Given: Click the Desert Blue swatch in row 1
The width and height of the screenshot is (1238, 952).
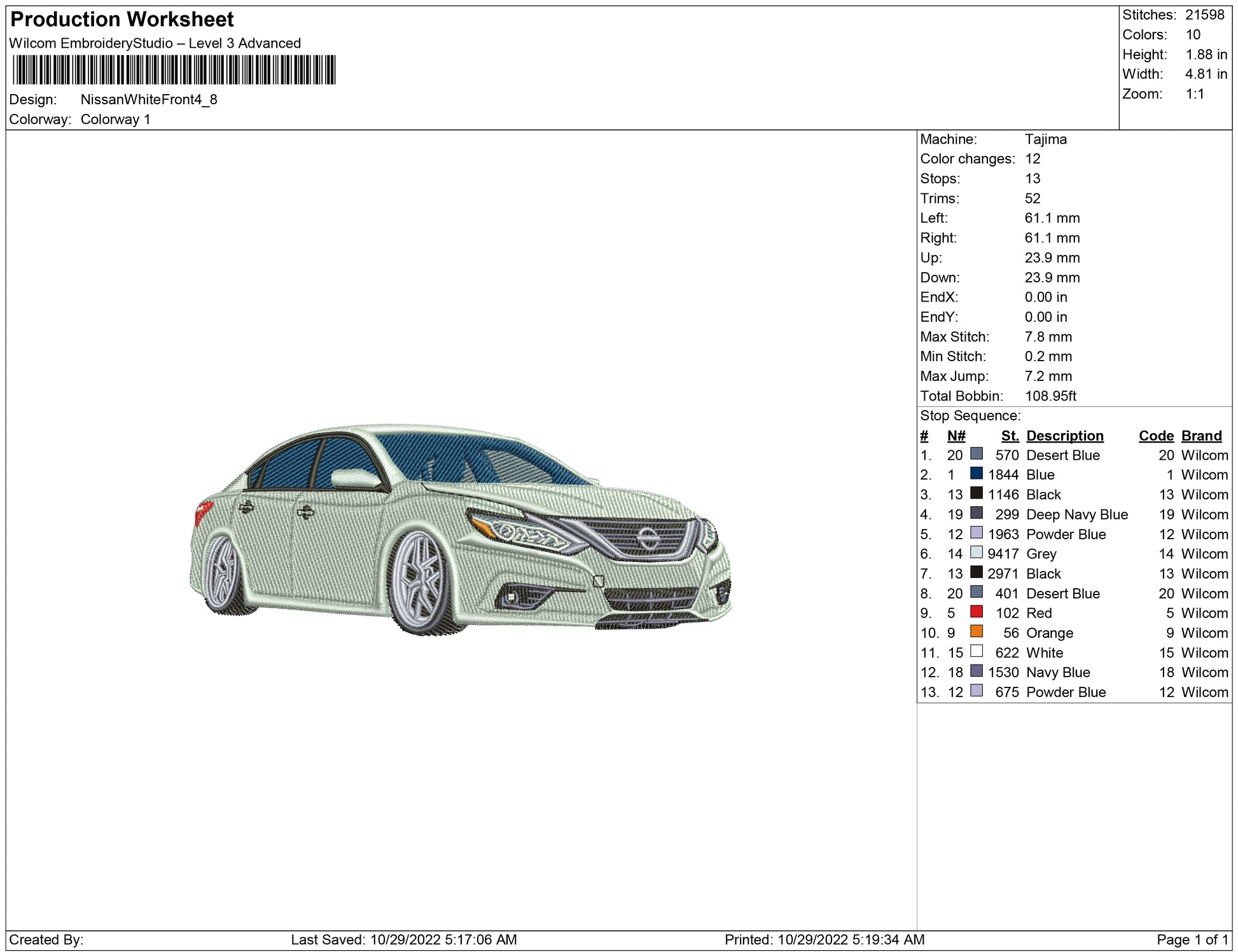Looking at the screenshot, I should 976,454.
